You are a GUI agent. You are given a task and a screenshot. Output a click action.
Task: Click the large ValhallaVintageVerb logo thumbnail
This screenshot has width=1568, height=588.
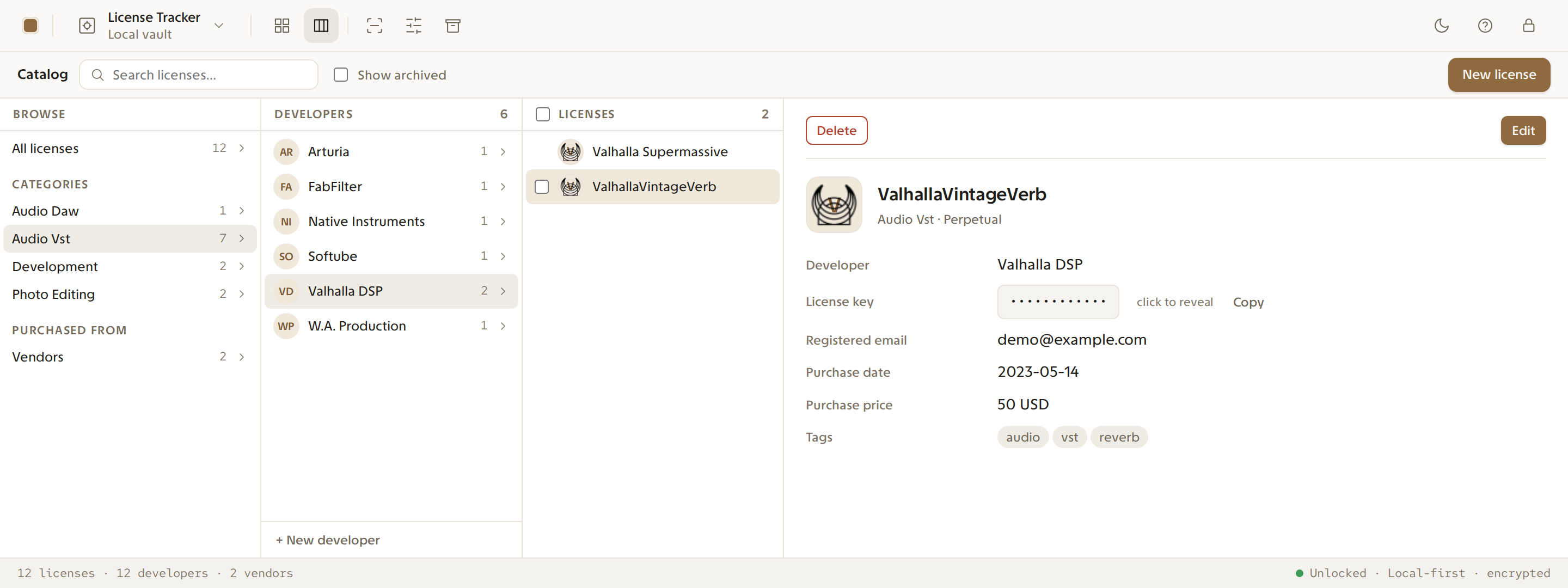tap(834, 205)
